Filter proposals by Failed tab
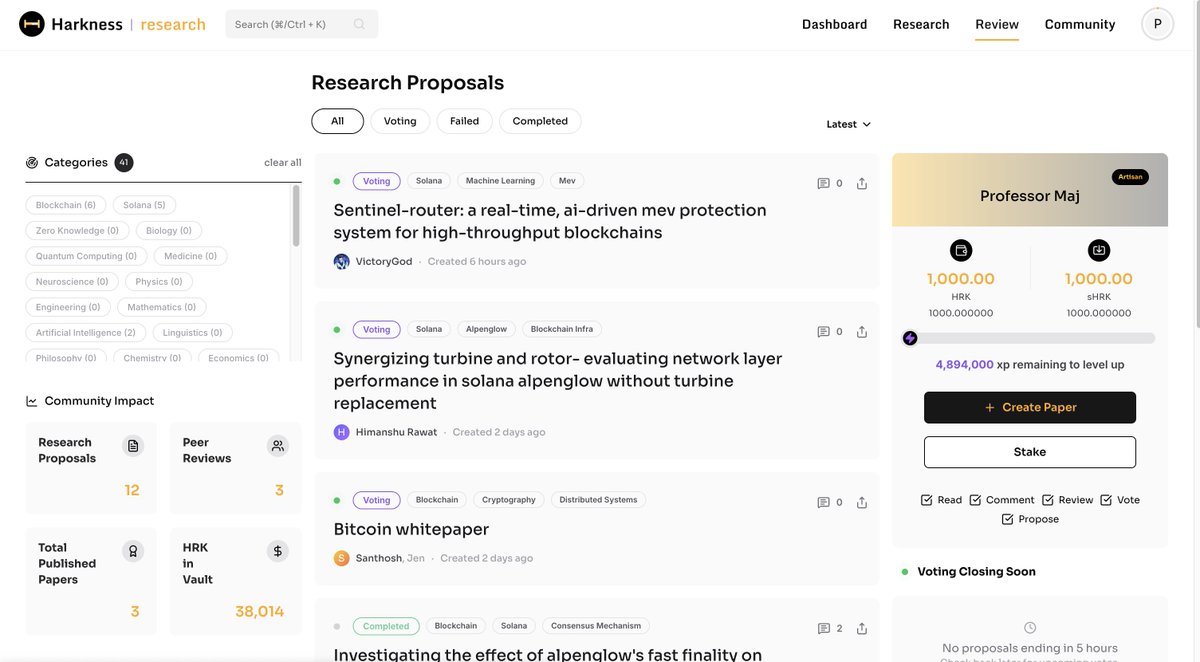 click(464, 121)
